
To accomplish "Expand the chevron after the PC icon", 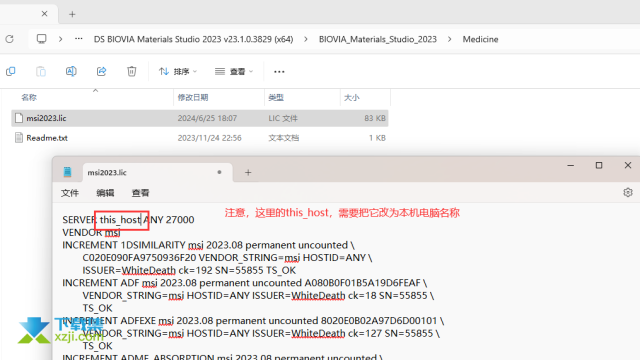I will 60,39.
